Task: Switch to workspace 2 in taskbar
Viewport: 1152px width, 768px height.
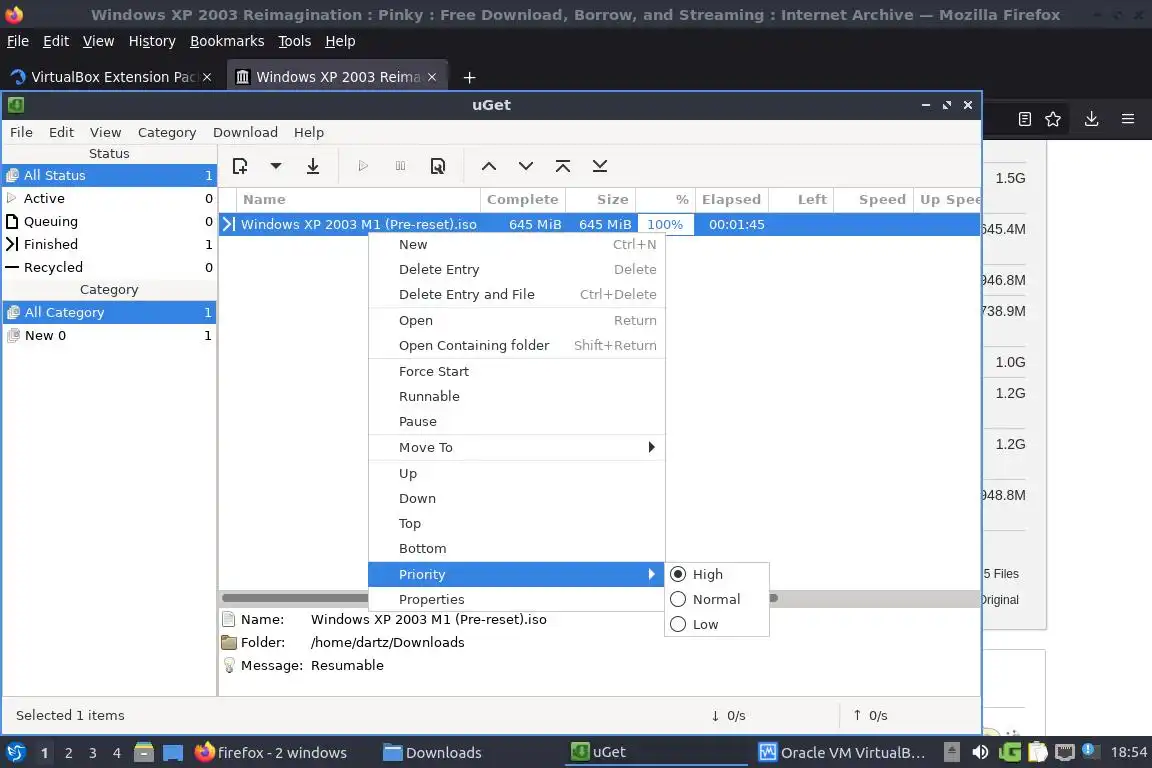Action: tap(68, 753)
